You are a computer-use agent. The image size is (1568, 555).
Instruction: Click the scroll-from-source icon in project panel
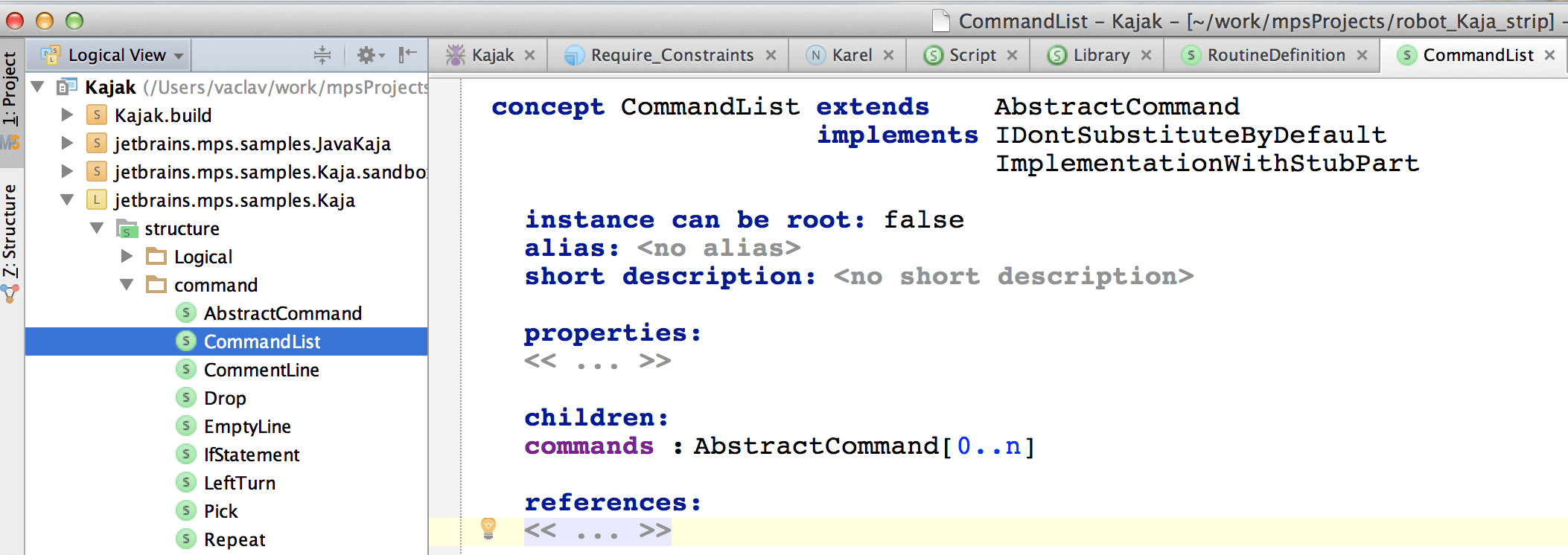[322, 55]
